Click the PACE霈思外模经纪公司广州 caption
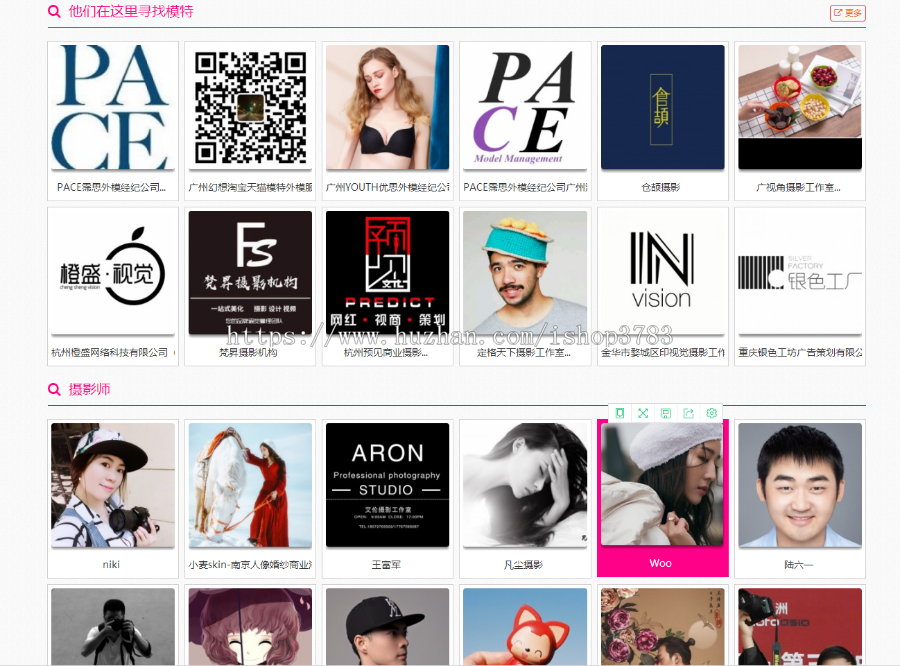This screenshot has height=666, width=900. [x=525, y=187]
